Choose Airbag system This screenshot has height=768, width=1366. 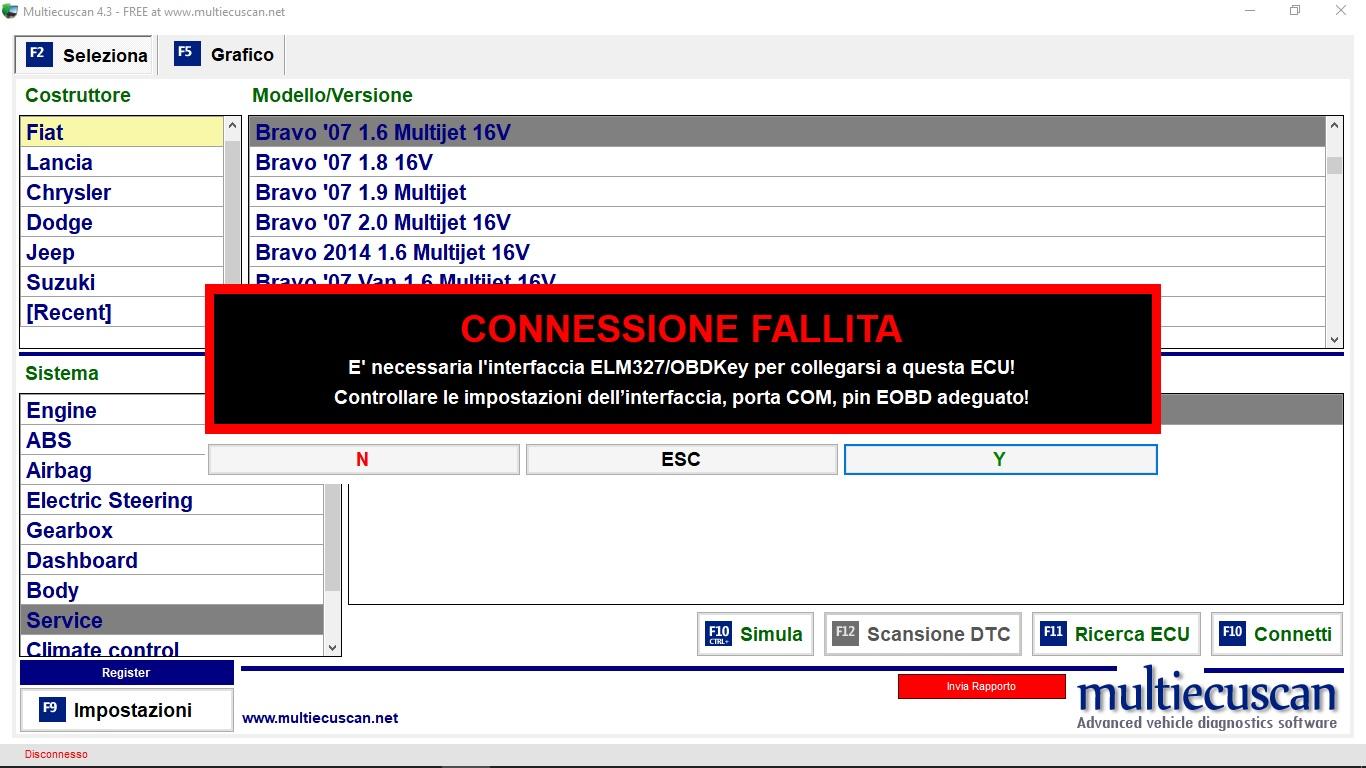pyautogui.click(x=113, y=470)
